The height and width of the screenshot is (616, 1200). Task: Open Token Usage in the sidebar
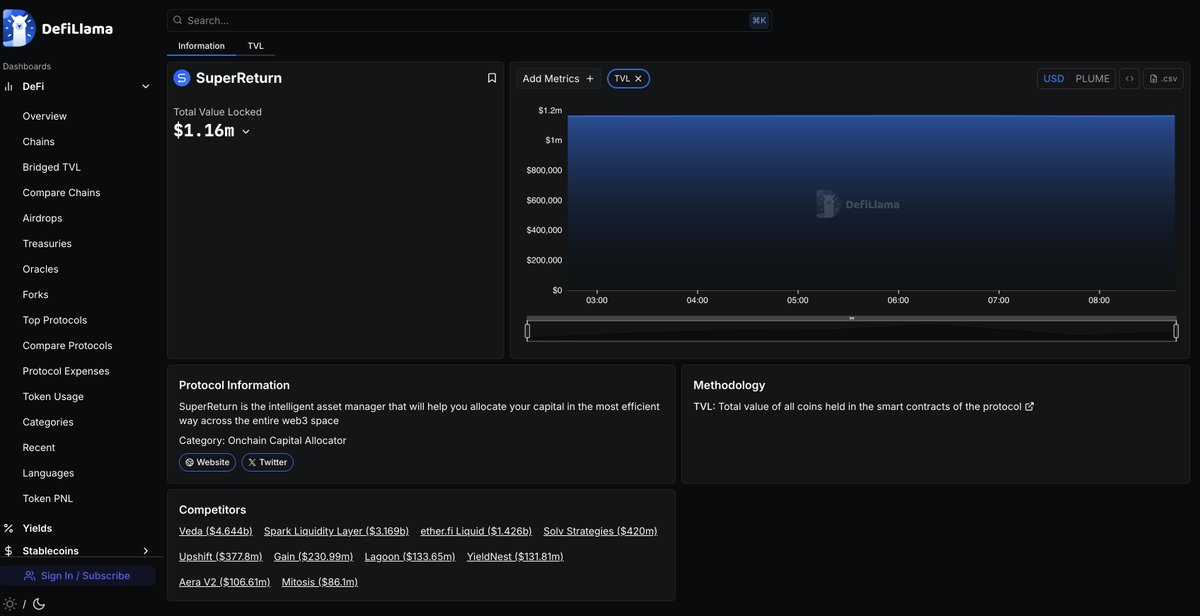point(53,397)
